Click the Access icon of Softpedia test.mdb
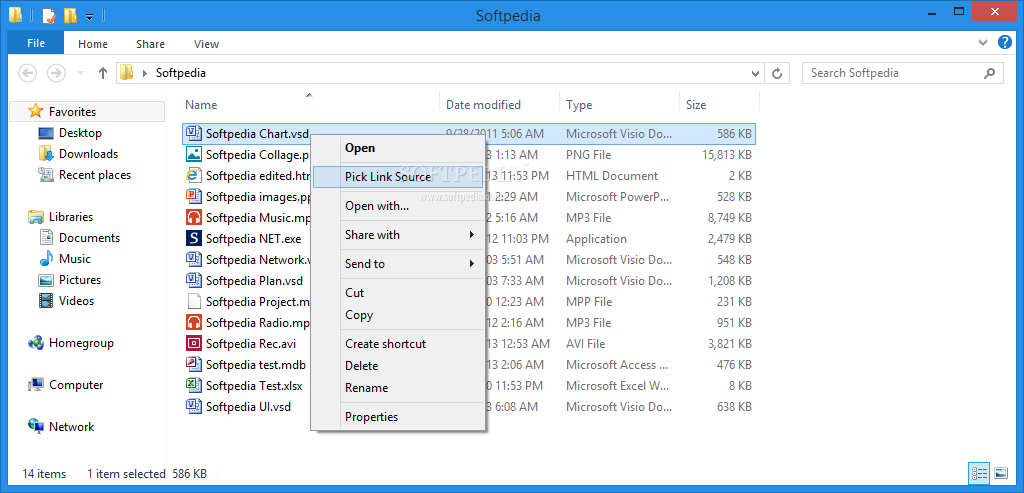Image resolution: width=1024 pixels, height=493 pixels. 193,364
